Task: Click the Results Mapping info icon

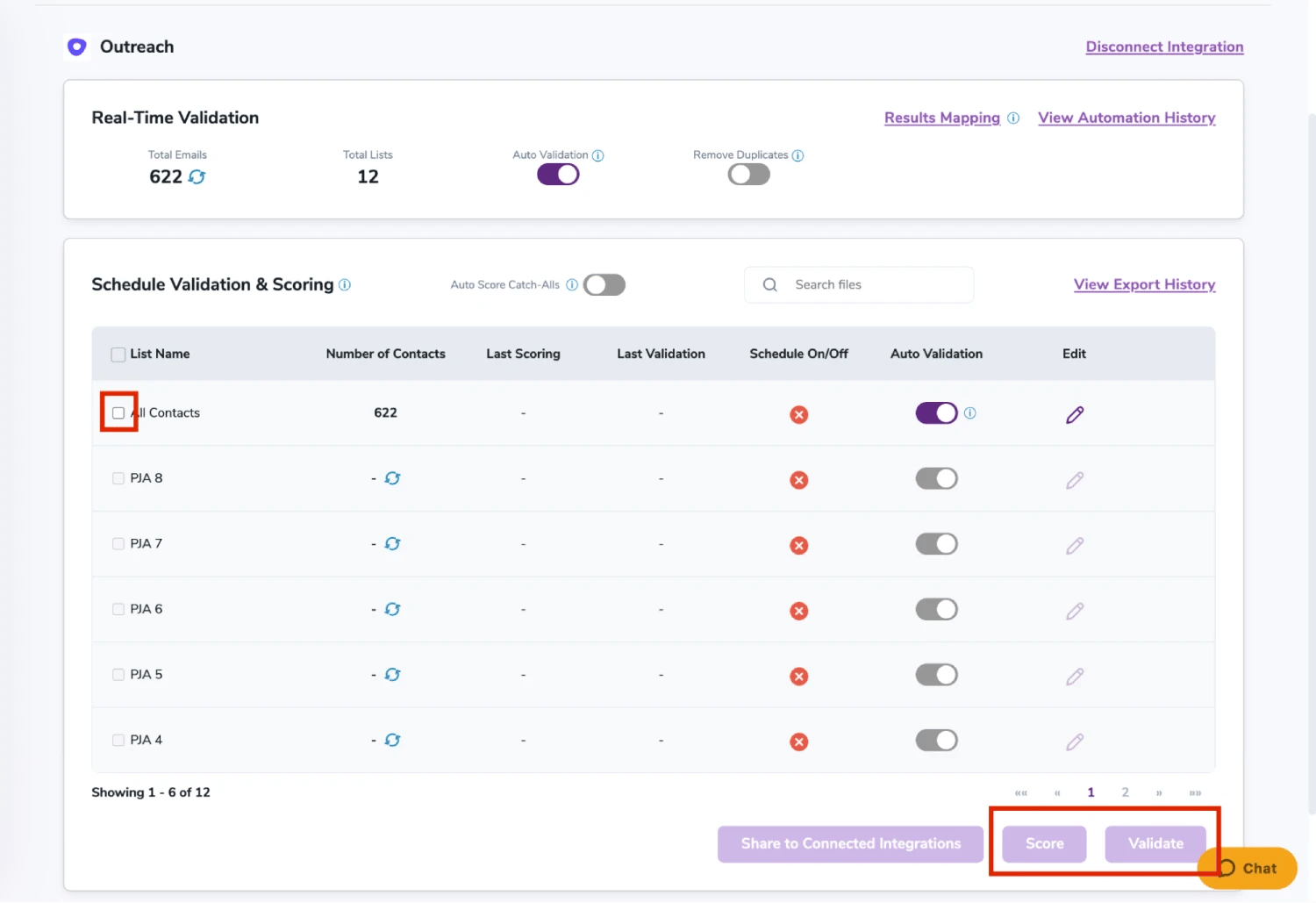Action: [x=1013, y=118]
